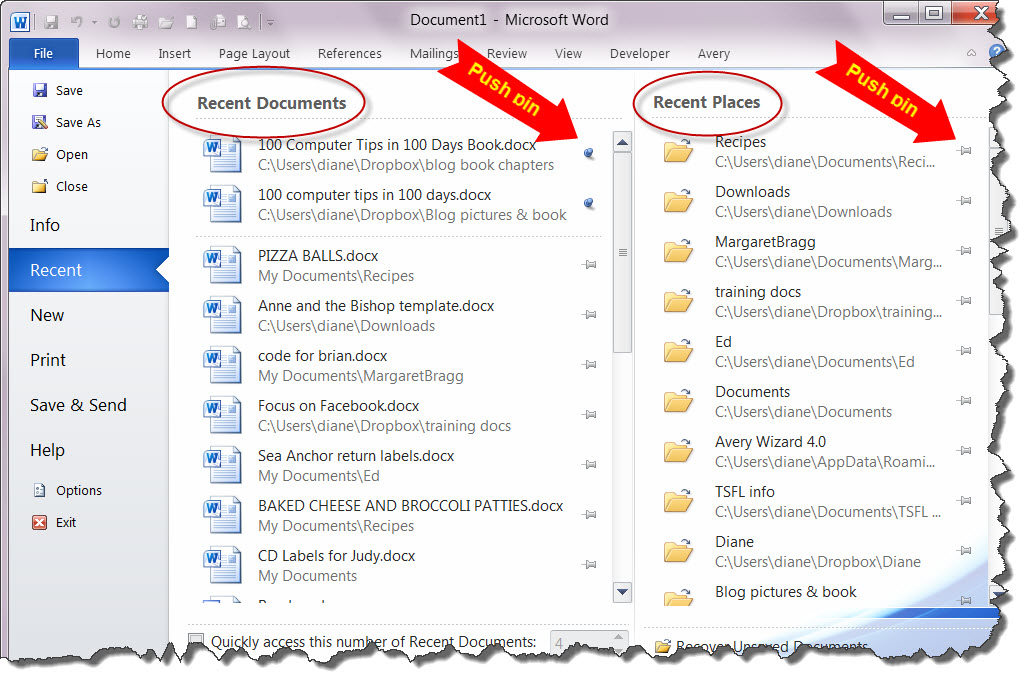The width and height of the screenshot is (1034, 686).
Task: Open the Mailings ribbon tab
Action: pos(433,54)
